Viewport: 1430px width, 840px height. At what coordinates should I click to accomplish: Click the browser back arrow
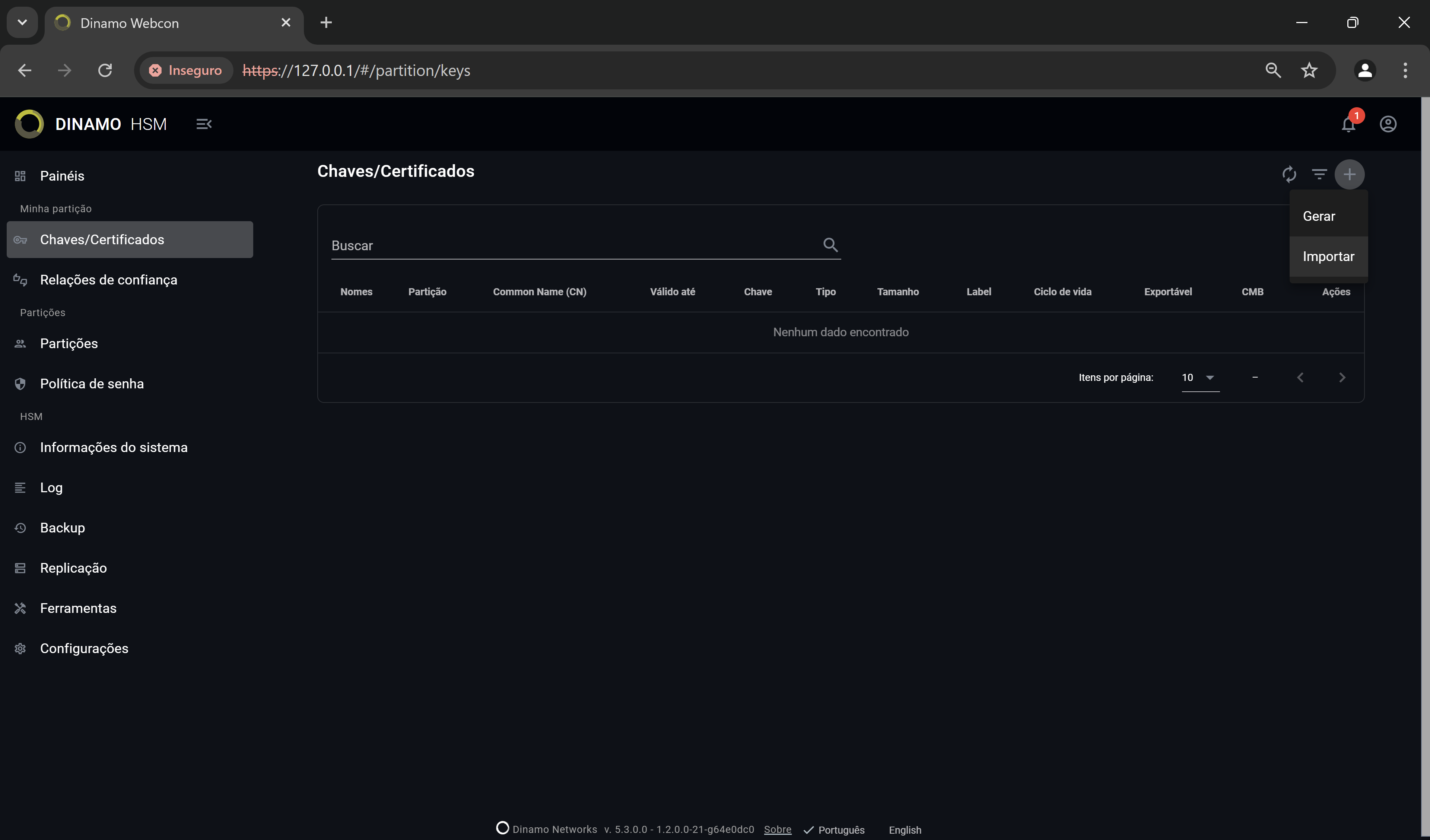(x=25, y=70)
